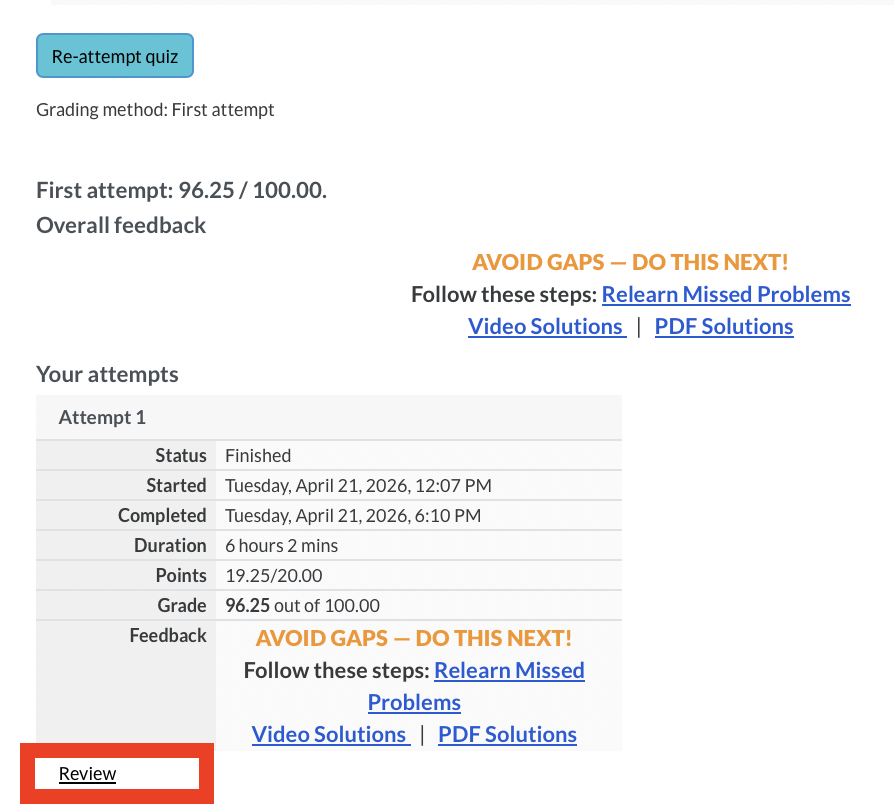Click the duration value '6 hours 2 mins'
The width and height of the screenshot is (894, 808).
click(x=281, y=546)
